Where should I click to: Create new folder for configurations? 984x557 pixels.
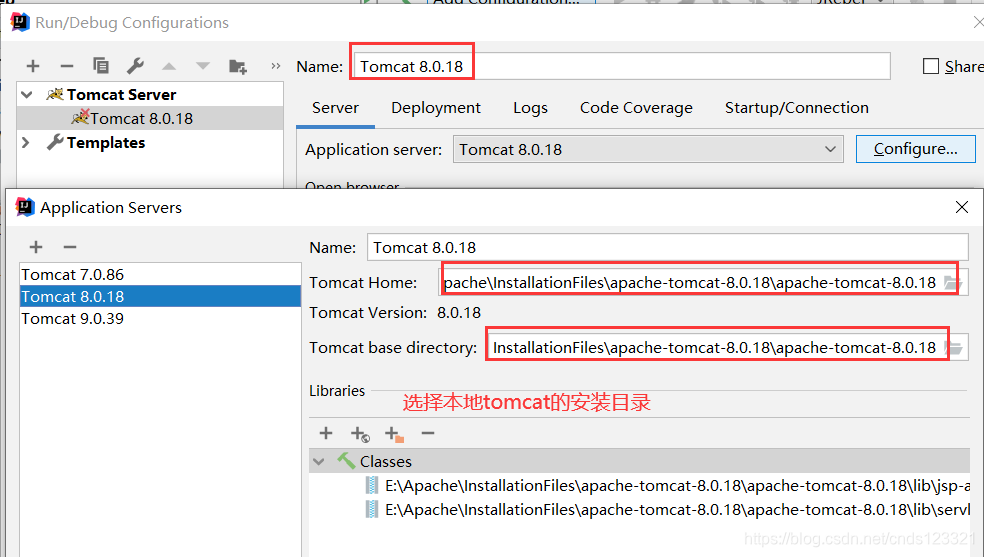[238, 66]
